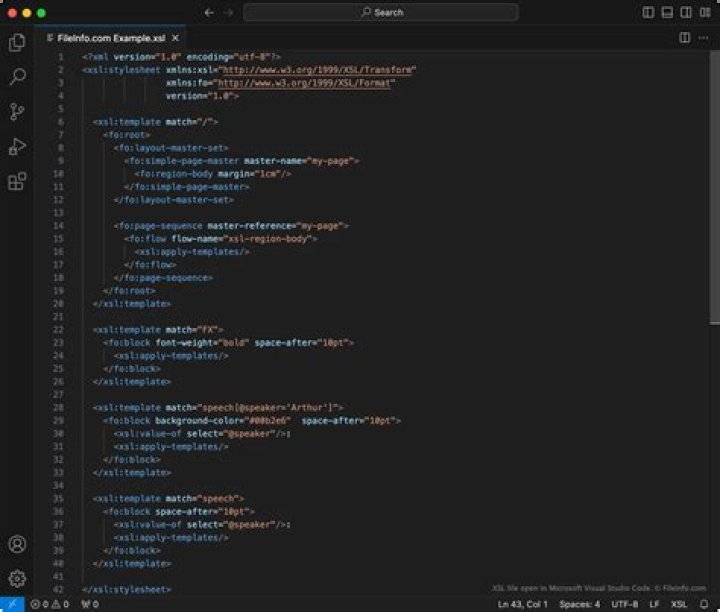Image resolution: width=720 pixels, height=612 pixels.
Task: Open the editor More Actions ellipsis
Action: click(703, 38)
